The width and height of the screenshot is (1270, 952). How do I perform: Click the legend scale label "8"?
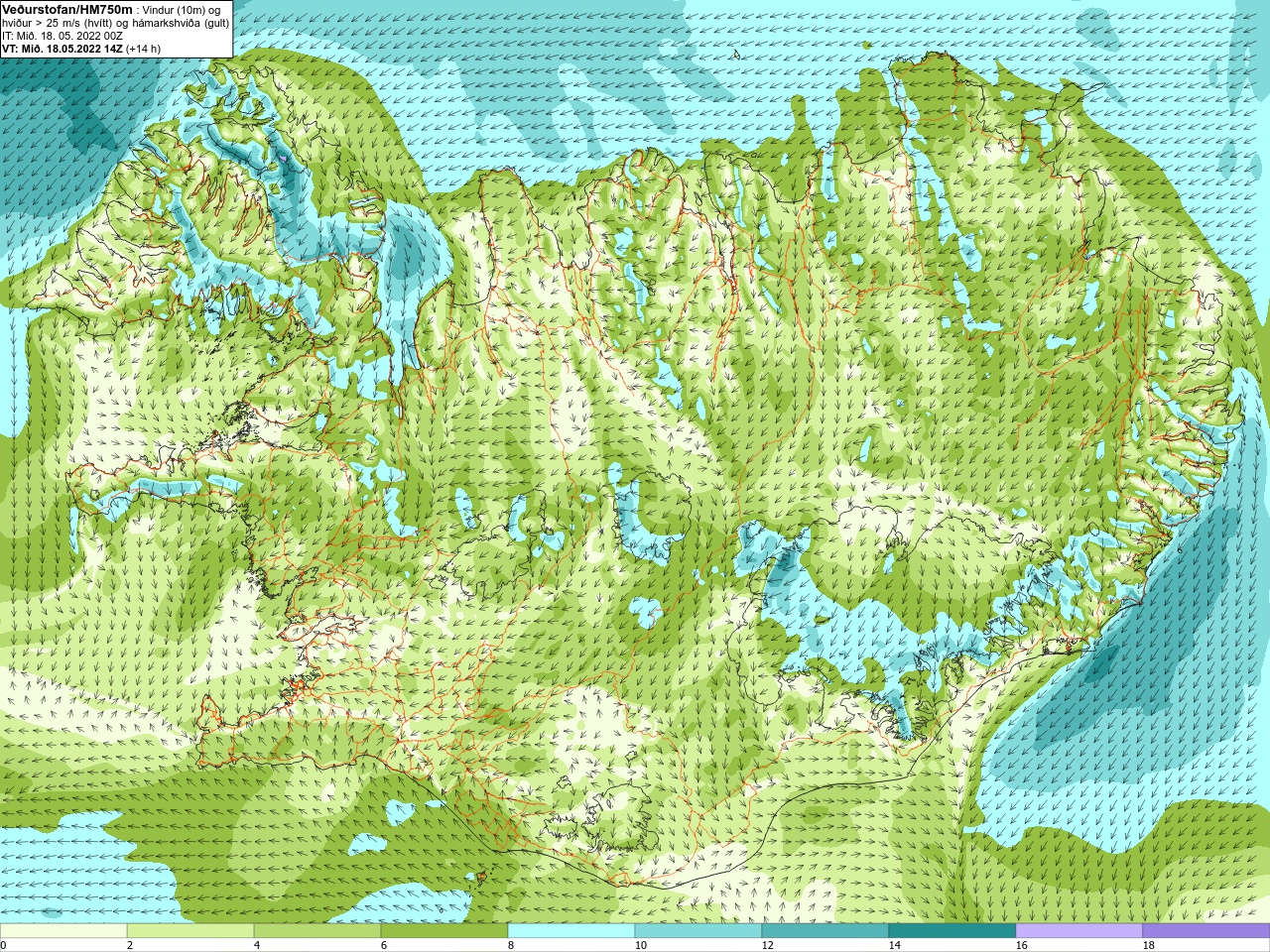click(x=511, y=945)
